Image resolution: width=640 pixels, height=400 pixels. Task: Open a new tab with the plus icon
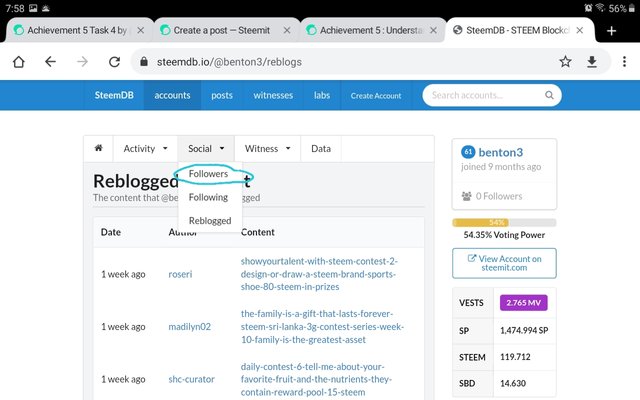(x=611, y=31)
